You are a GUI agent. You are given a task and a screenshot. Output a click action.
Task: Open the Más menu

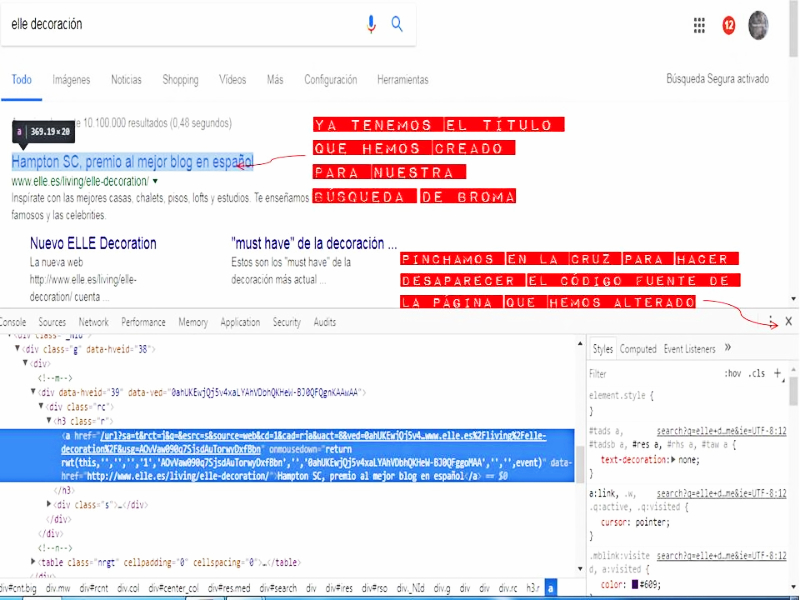(x=274, y=80)
